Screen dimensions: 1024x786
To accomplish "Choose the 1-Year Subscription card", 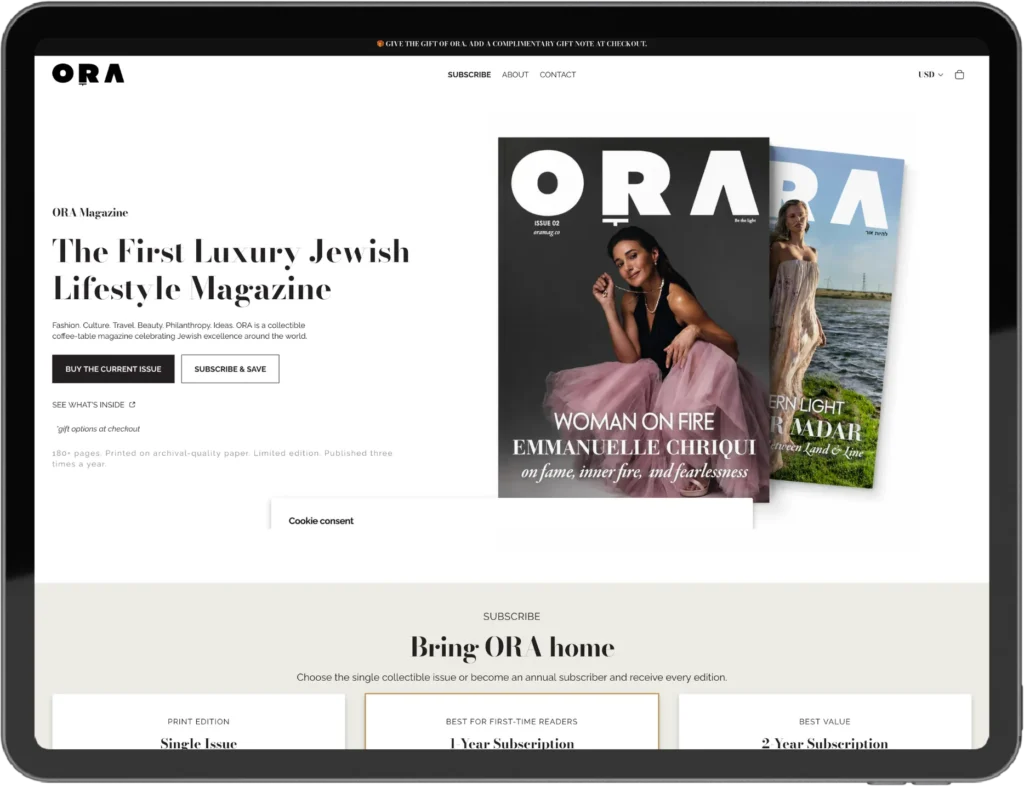I will pyautogui.click(x=511, y=721).
